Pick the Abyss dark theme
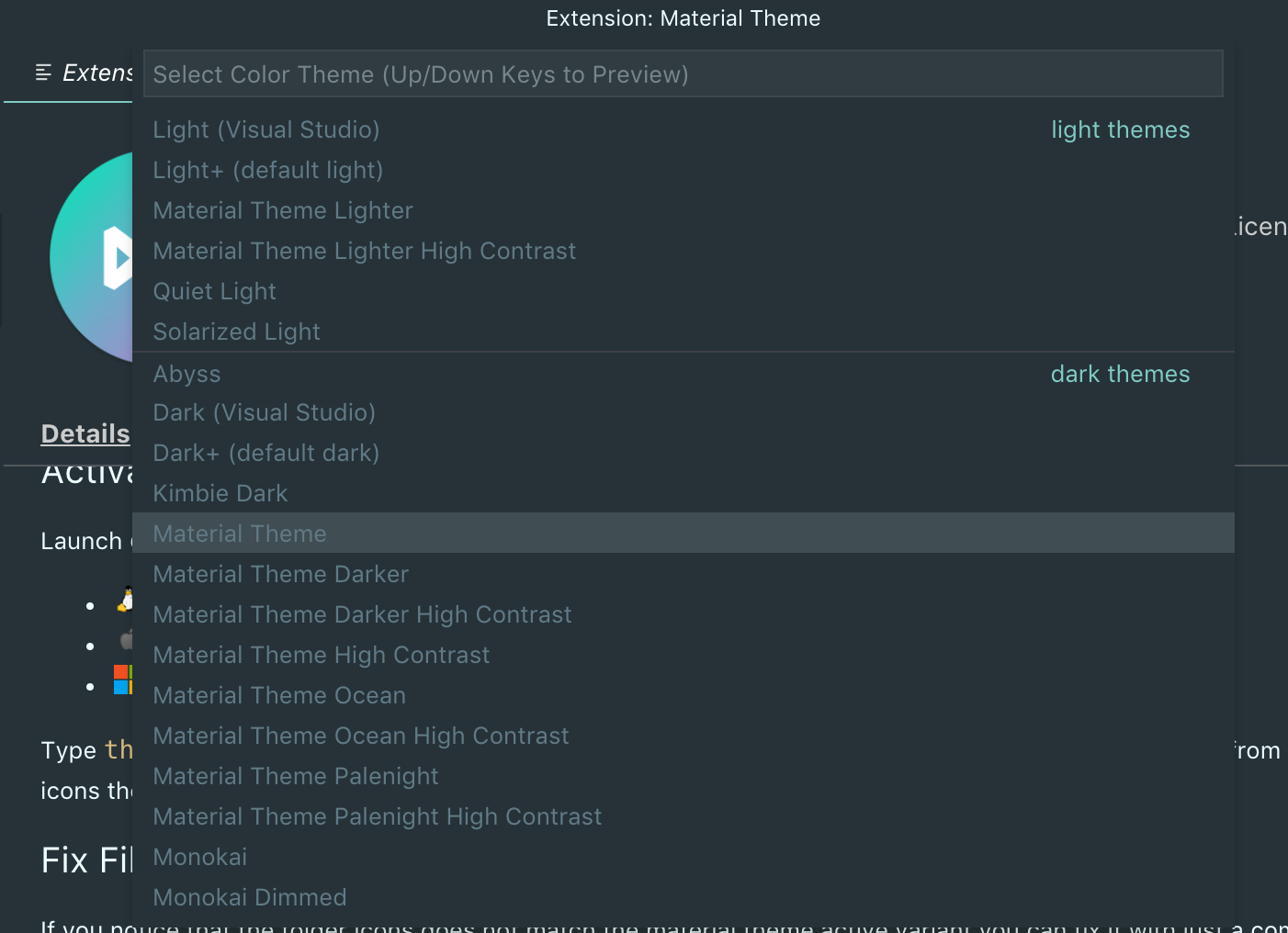The width and height of the screenshot is (1288, 933). click(x=187, y=374)
